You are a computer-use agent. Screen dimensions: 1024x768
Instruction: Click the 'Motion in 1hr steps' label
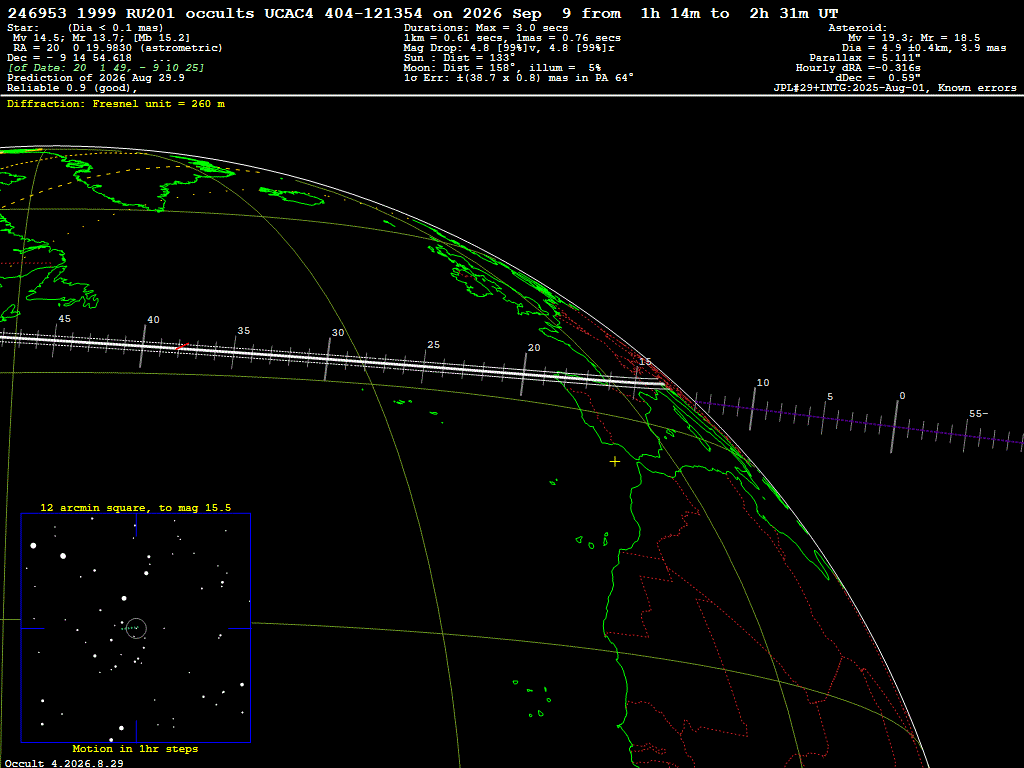pos(135,748)
